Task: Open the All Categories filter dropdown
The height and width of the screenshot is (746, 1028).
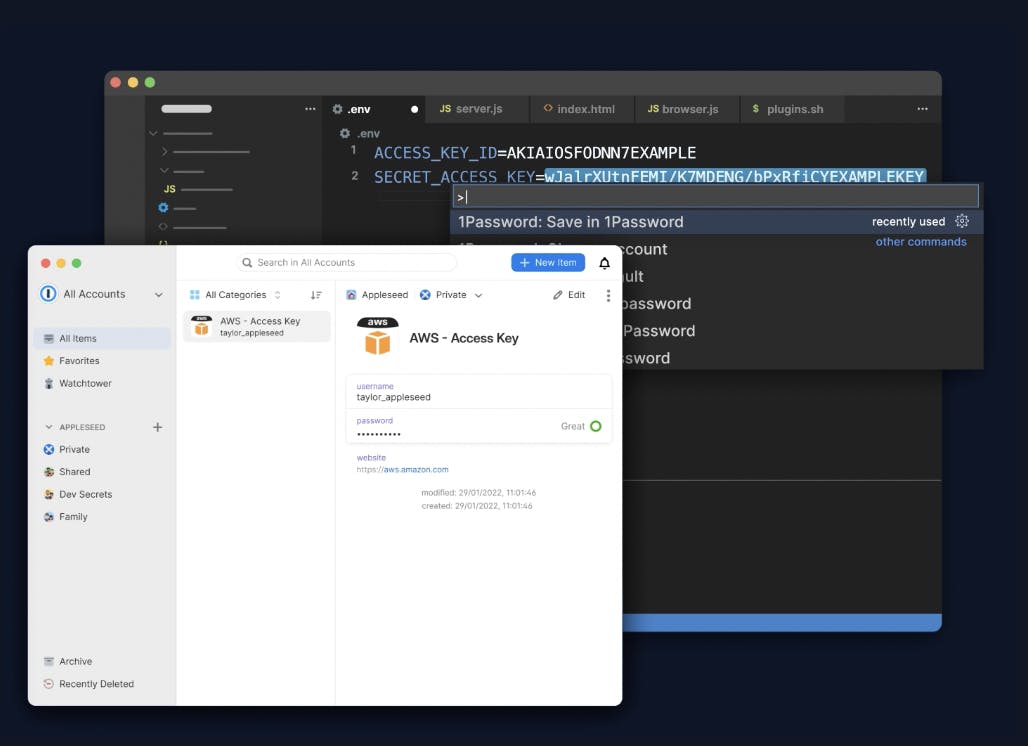Action: pos(236,295)
